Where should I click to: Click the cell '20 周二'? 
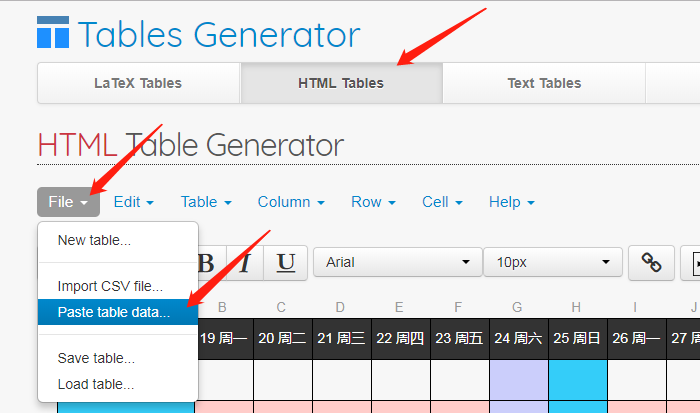(x=283, y=339)
